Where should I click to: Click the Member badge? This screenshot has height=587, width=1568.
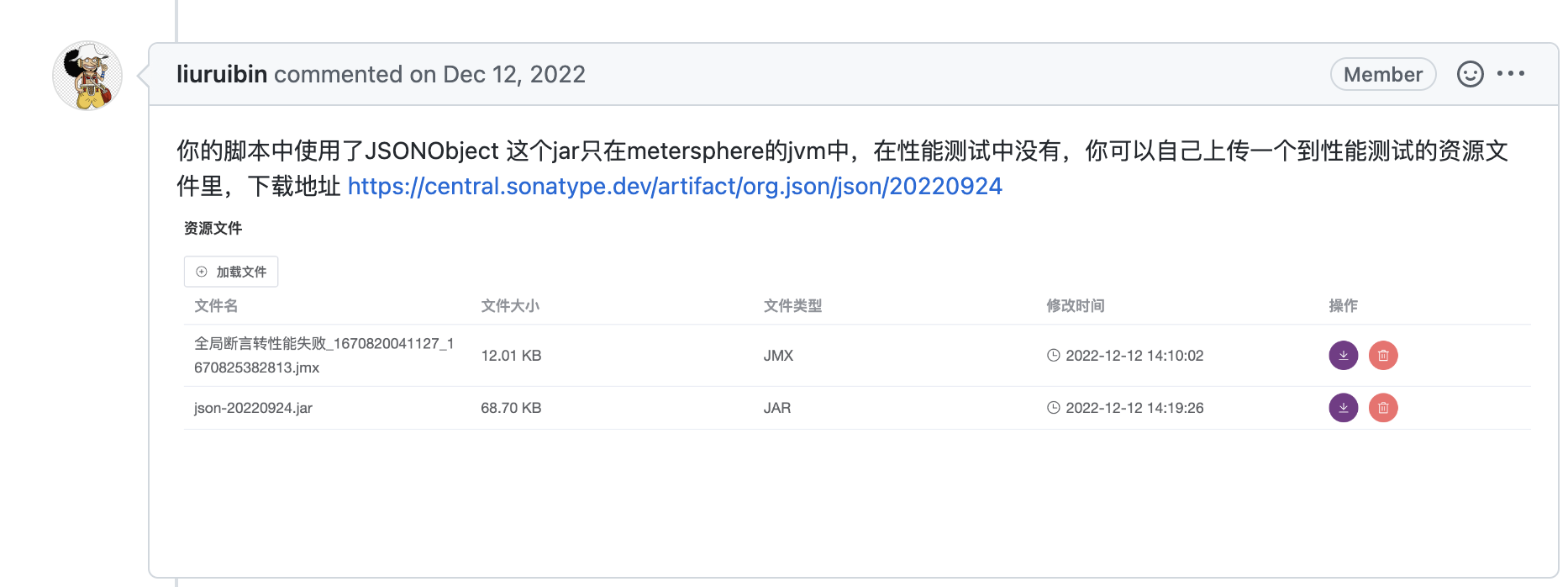coord(1382,74)
